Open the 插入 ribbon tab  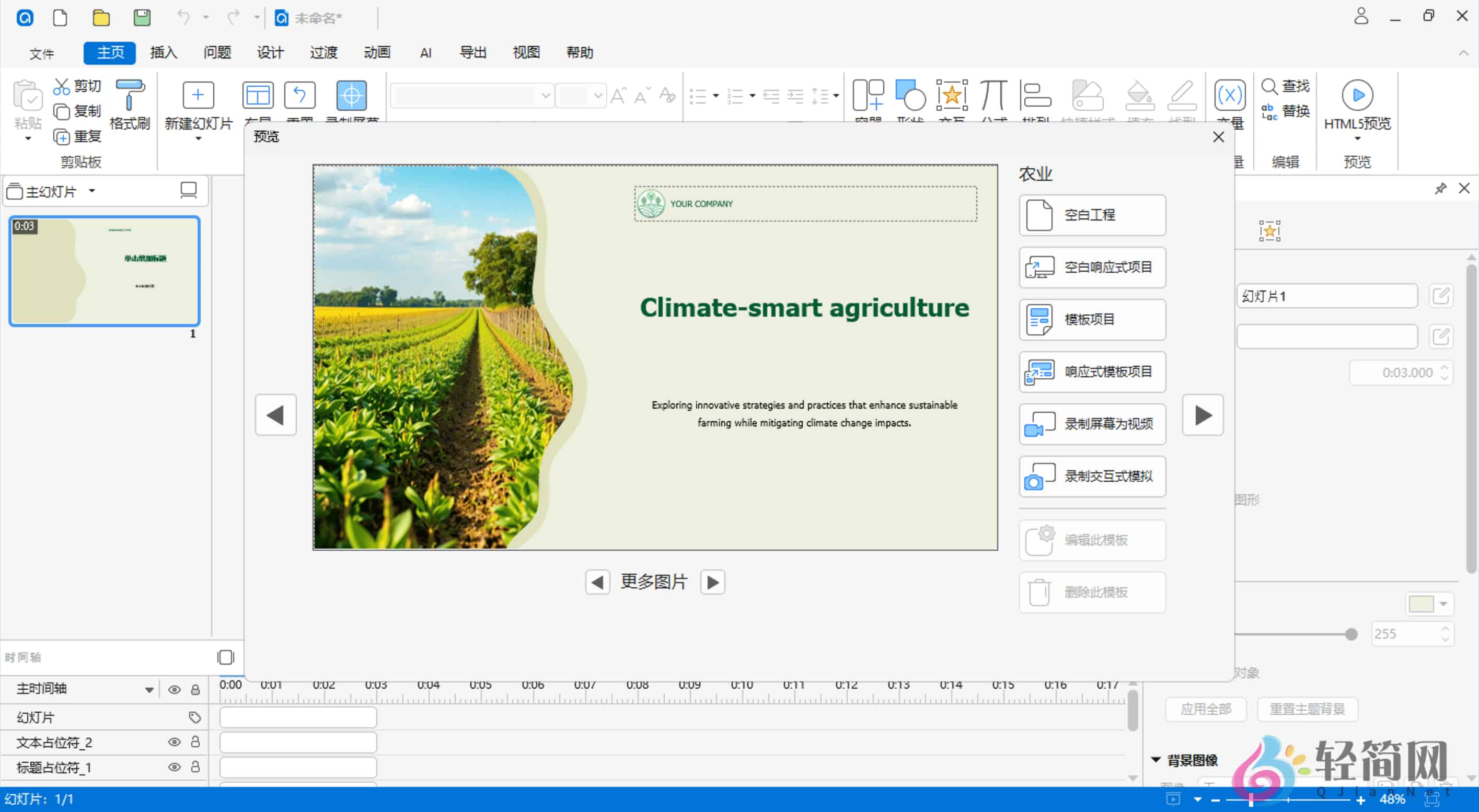coord(163,52)
